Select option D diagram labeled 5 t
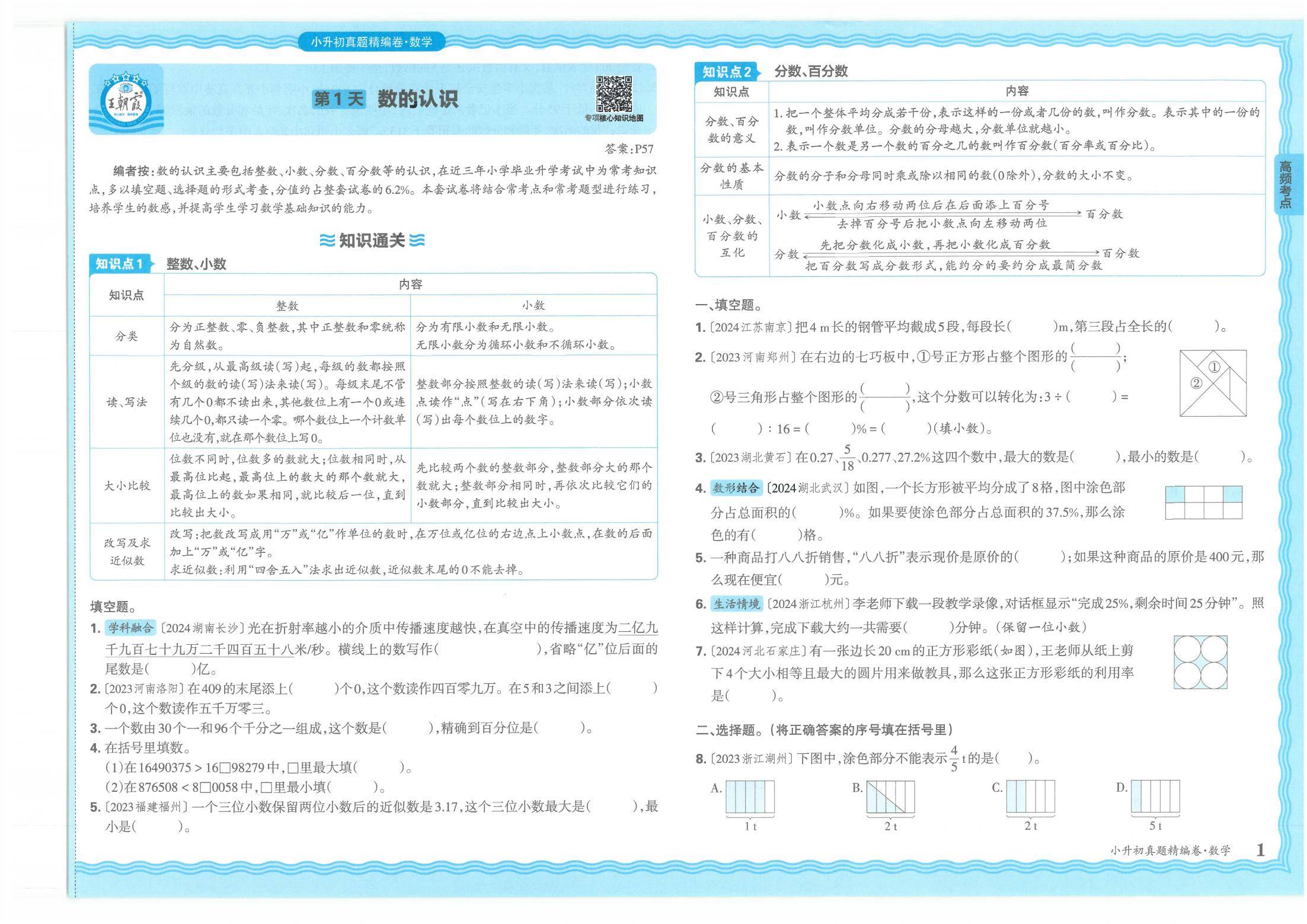This screenshot has height=924, width=1307. pyautogui.click(x=1155, y=797)
